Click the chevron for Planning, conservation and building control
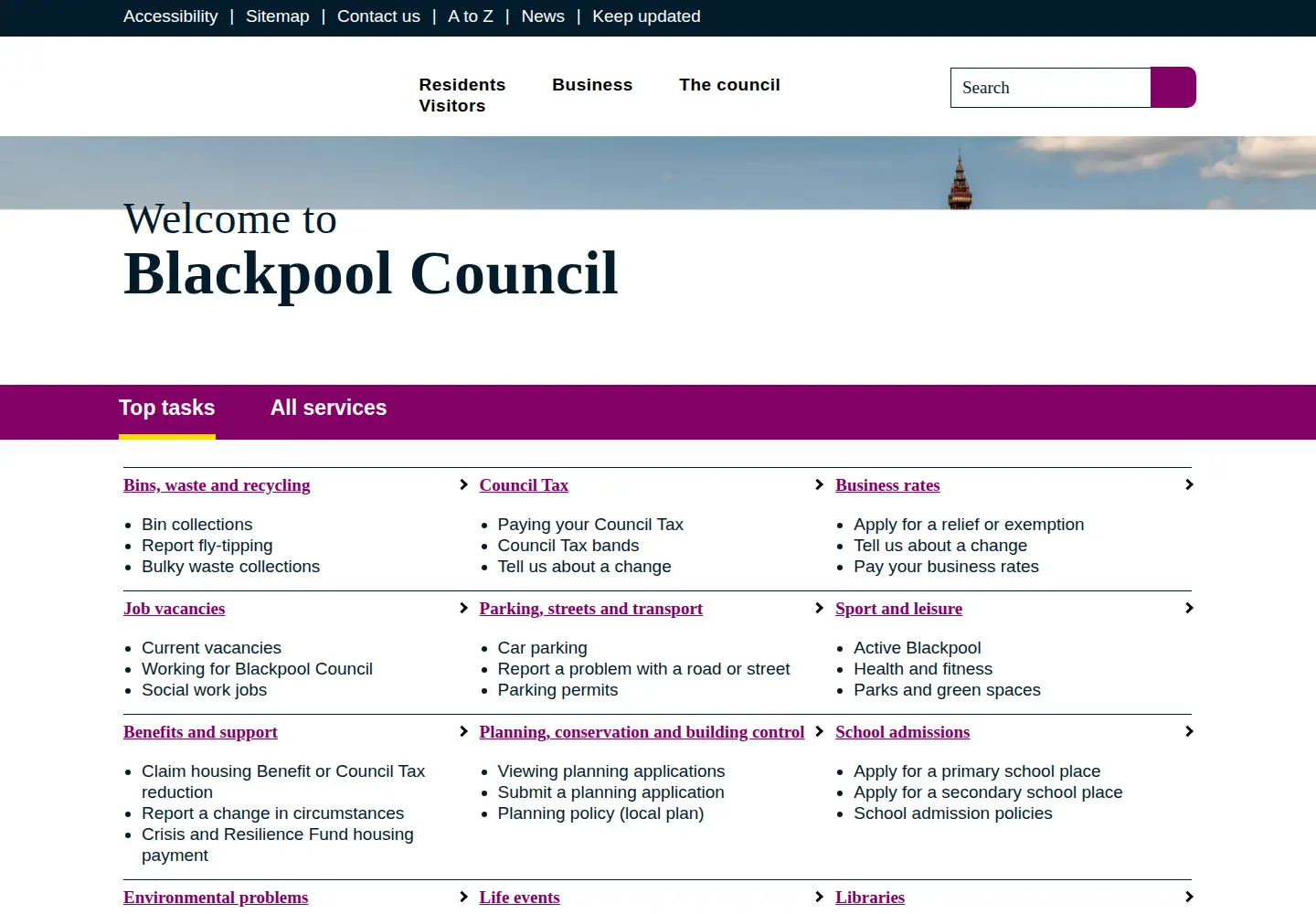The width and height of the screenshot is (1316, 914). [820, 731]
